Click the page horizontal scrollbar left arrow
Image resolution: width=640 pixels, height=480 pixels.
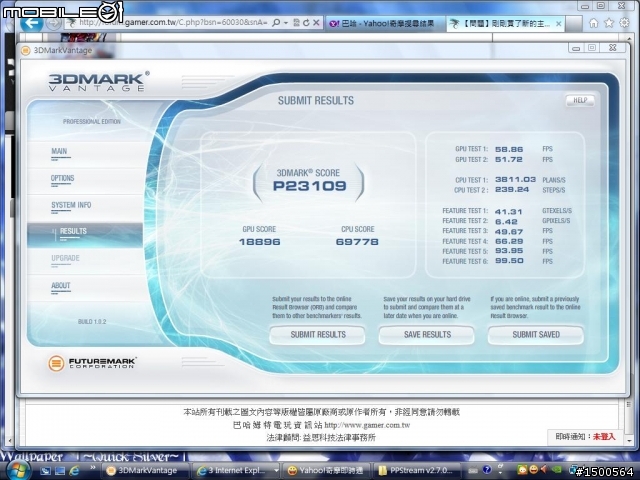11,441
